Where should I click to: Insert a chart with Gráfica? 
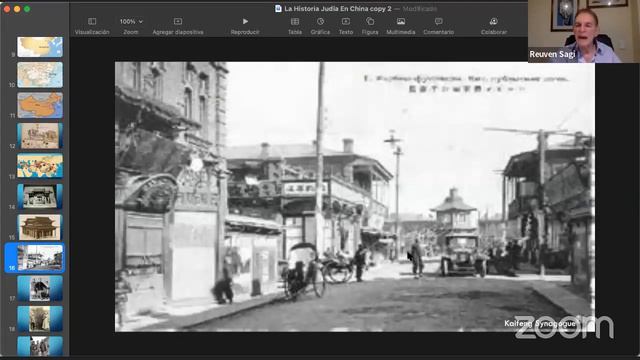tap(320, 26)
